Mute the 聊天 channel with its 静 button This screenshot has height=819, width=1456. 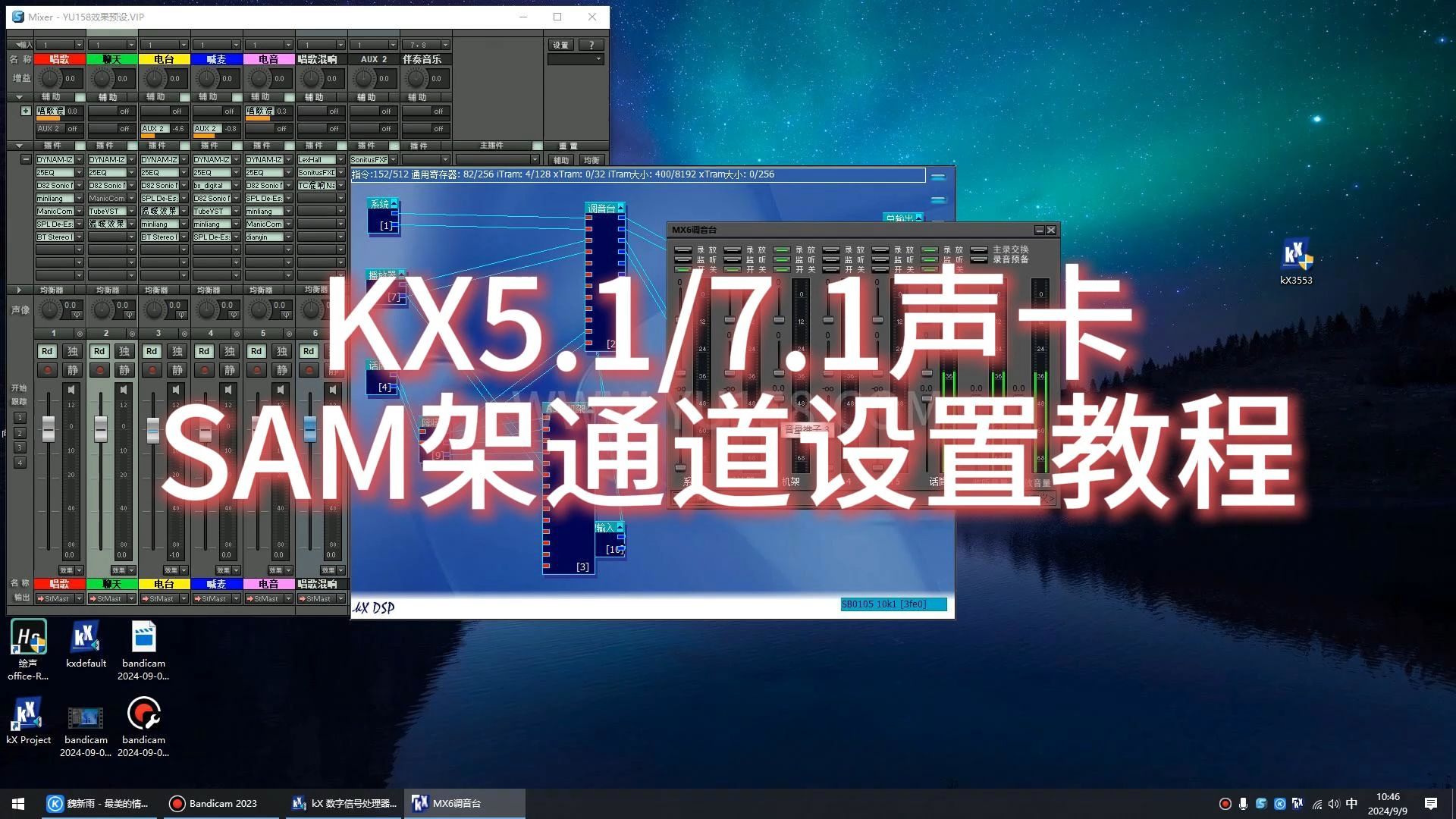[124, 369]
